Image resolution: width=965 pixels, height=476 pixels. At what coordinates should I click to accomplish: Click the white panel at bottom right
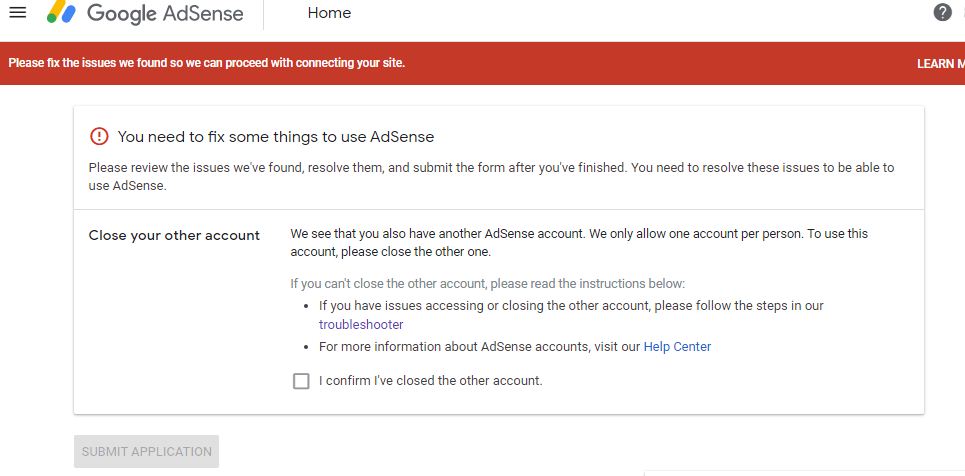tap(804, 472)
